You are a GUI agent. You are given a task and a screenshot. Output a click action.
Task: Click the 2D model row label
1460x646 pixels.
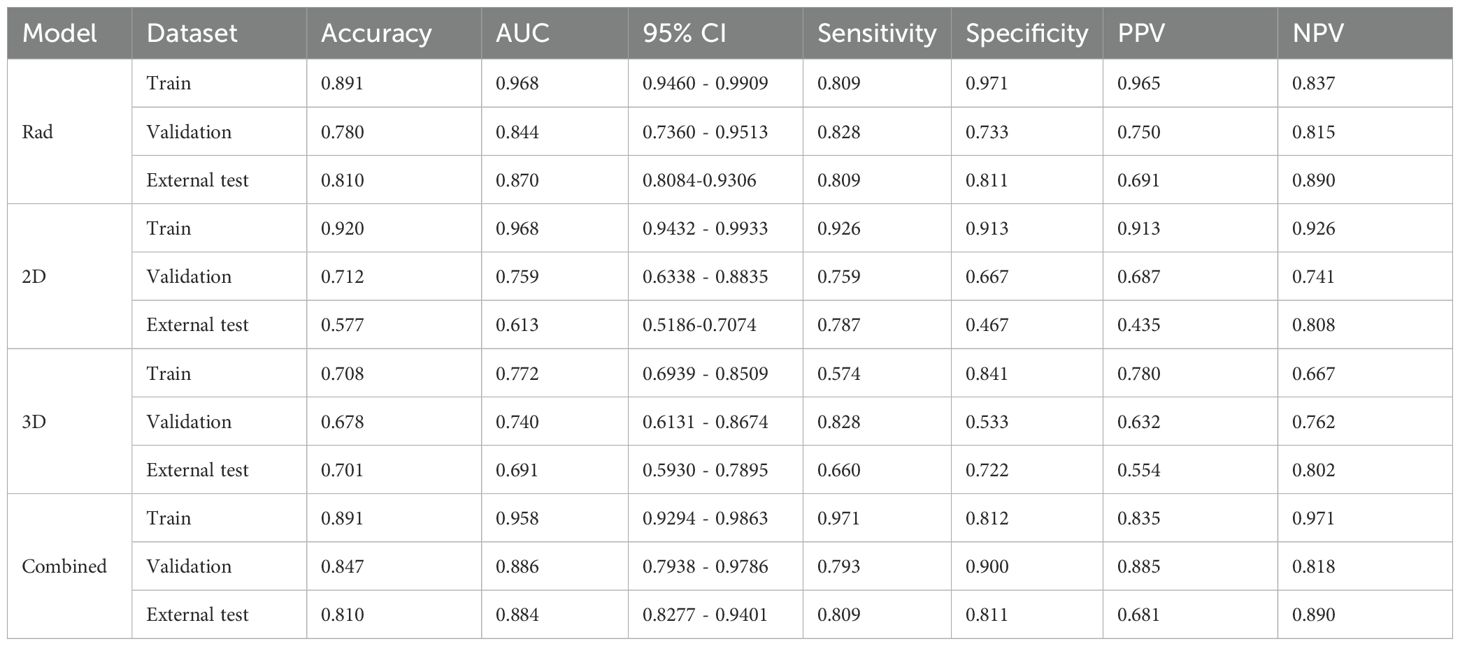[x=34, y=277]
